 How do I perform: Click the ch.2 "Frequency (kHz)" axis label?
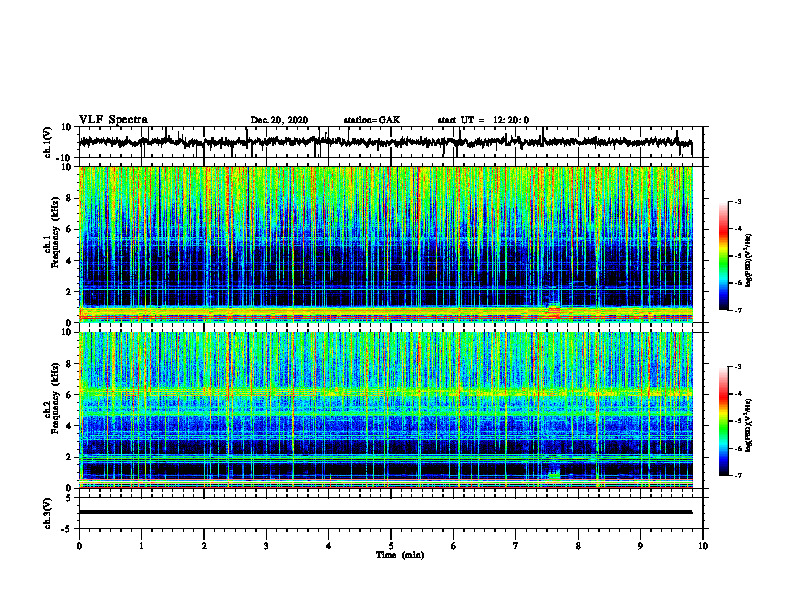pos(55,397)
